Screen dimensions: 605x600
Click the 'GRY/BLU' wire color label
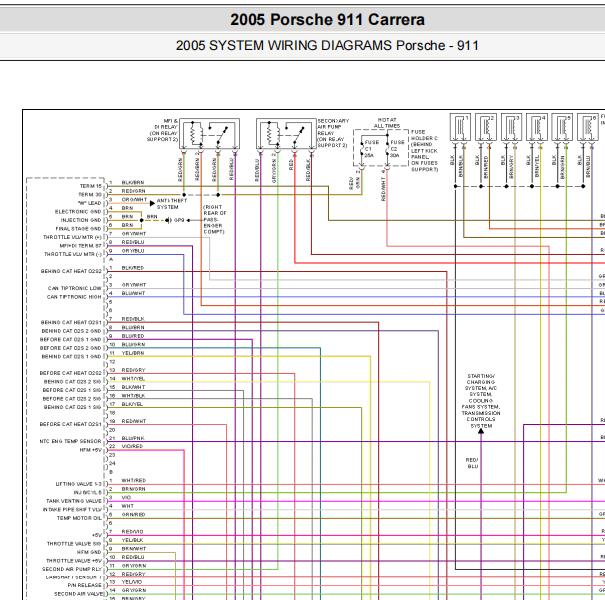click(x=133, y=250)
